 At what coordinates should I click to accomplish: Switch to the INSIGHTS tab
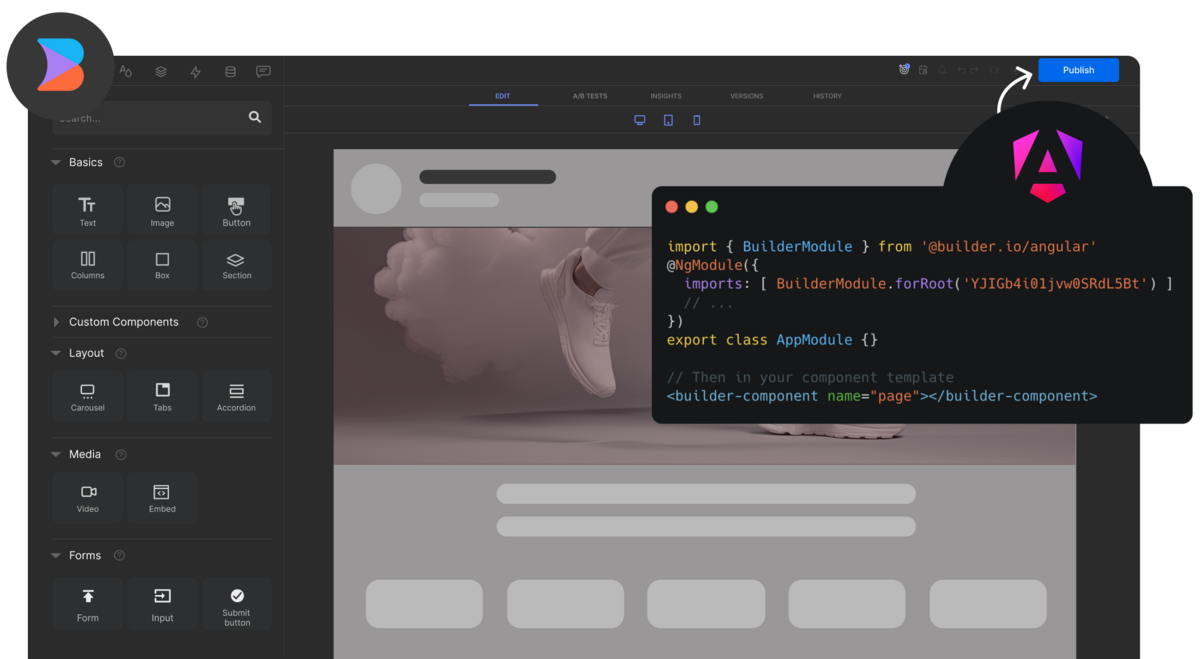point(666,96)
